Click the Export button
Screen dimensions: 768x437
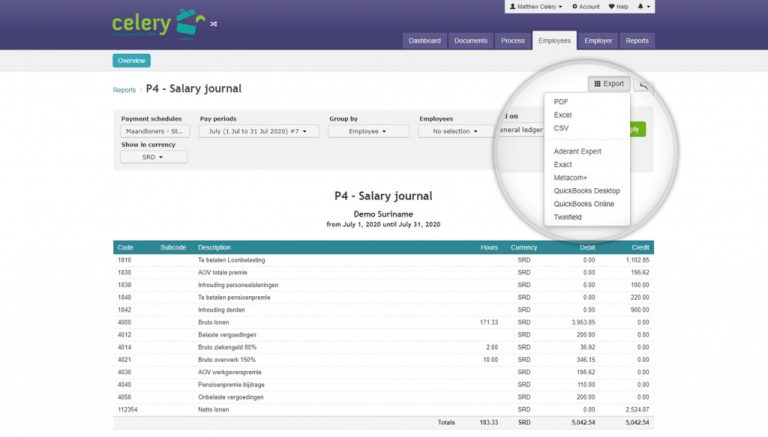pos(609,84)
